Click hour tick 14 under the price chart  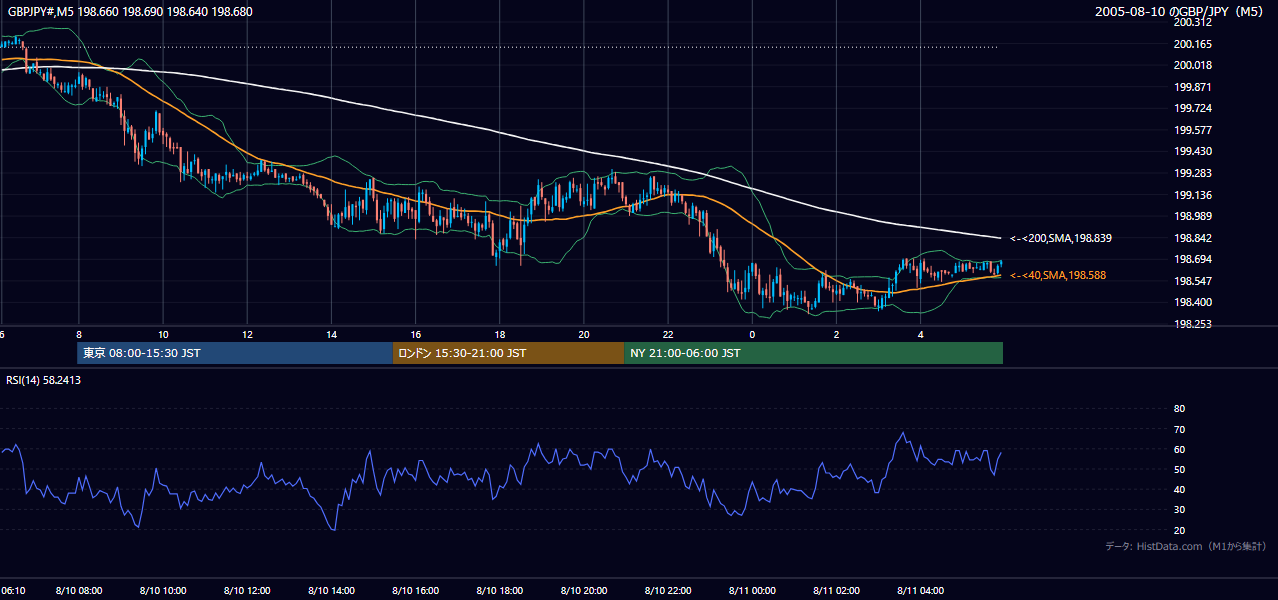coord(331,335)
